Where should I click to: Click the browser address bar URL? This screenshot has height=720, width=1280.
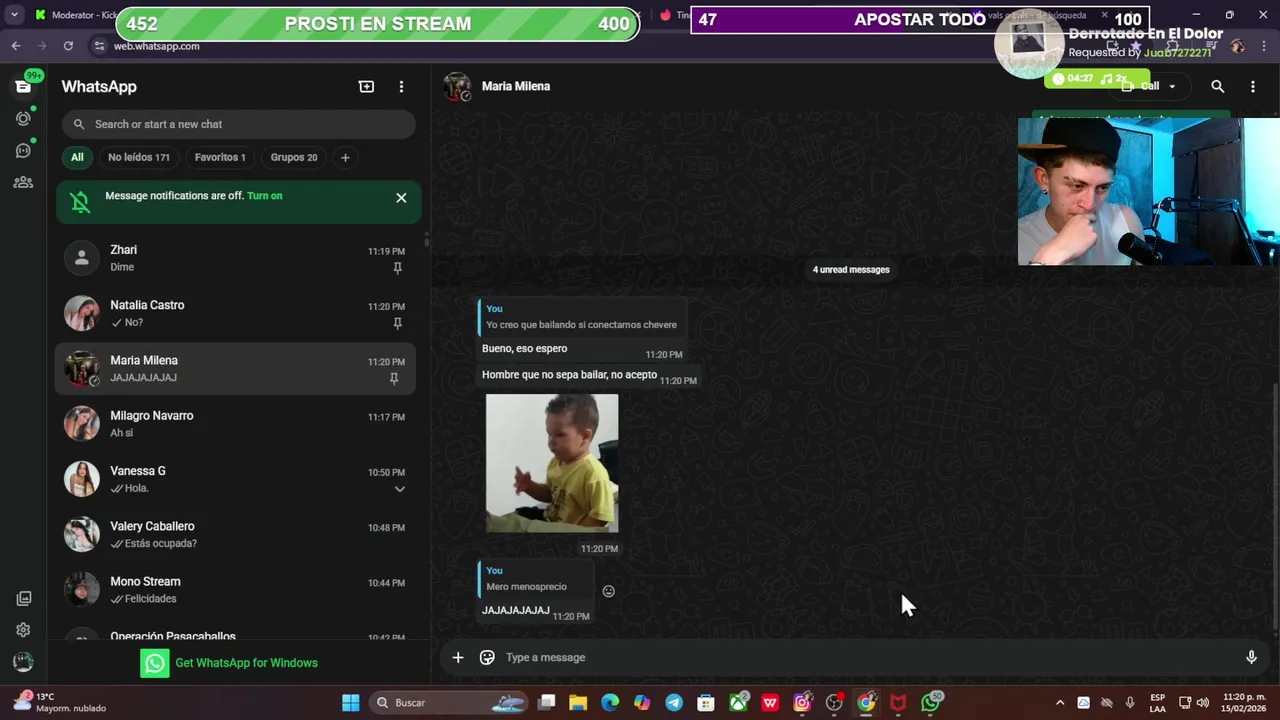click(x=156, y=46)
